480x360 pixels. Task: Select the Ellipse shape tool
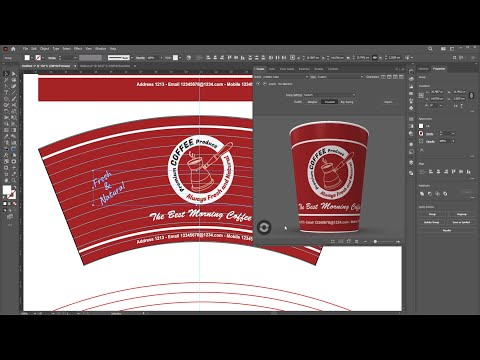[6, 99]
